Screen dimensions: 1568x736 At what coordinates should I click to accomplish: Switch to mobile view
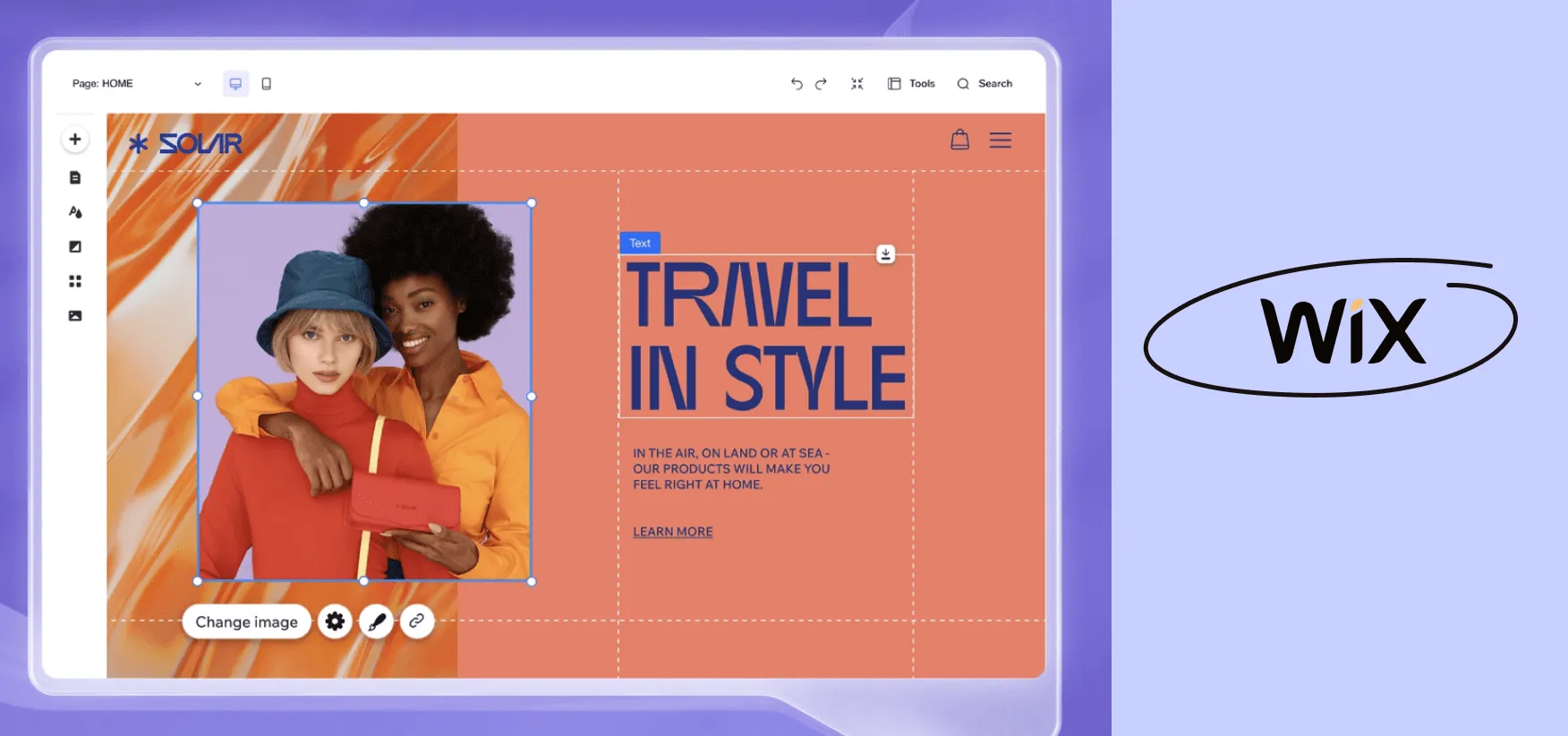tap(266, 83)
